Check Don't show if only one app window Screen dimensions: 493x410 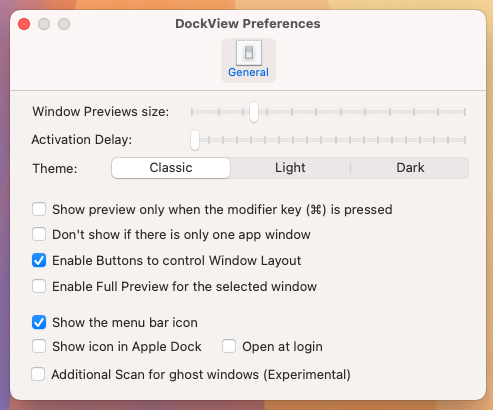[x=39, y=234]
